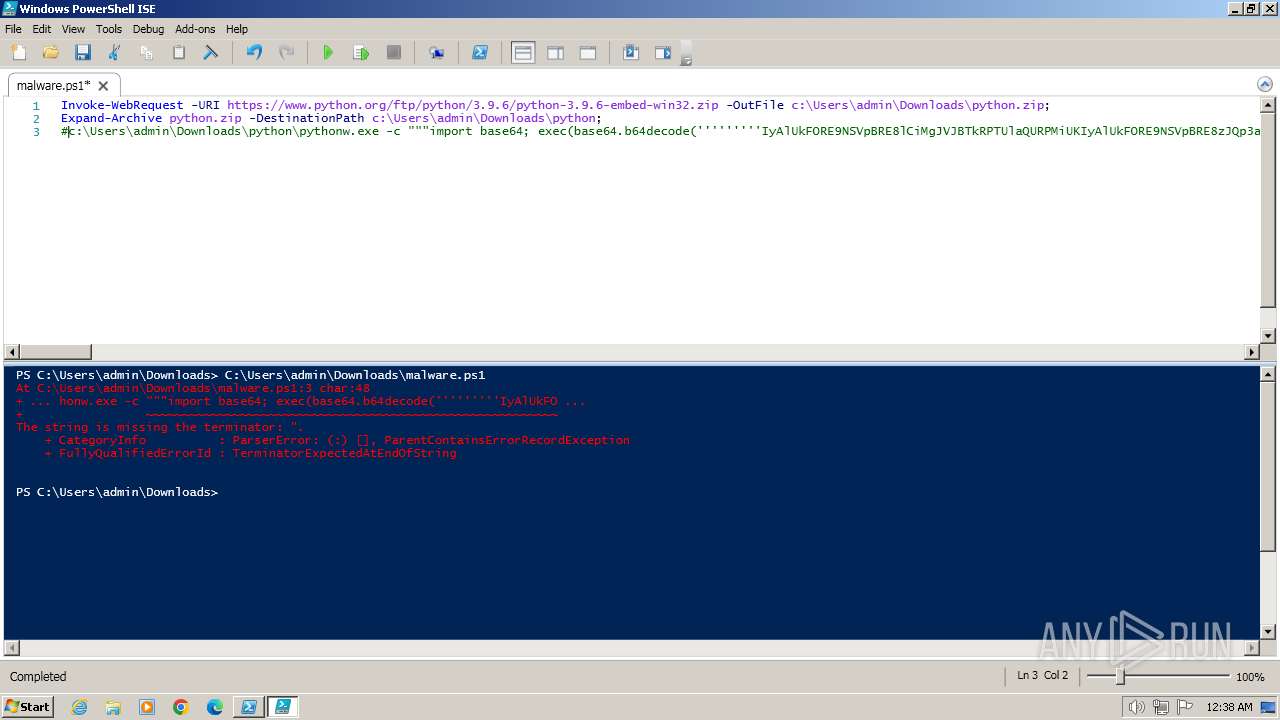Close the malware.ps1 tab

point(103,86)
